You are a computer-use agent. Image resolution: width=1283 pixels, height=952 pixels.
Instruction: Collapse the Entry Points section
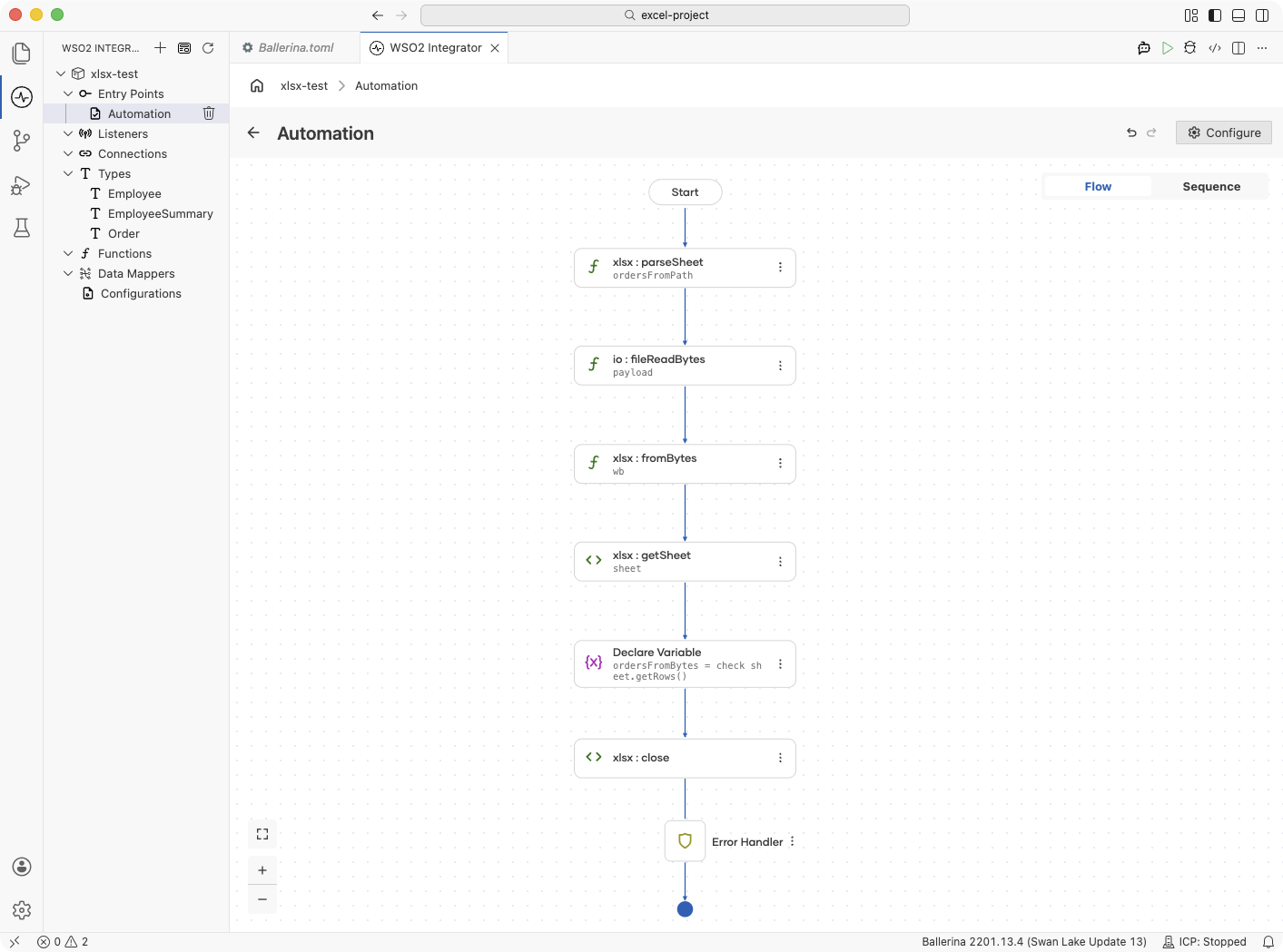click(68, 93)
